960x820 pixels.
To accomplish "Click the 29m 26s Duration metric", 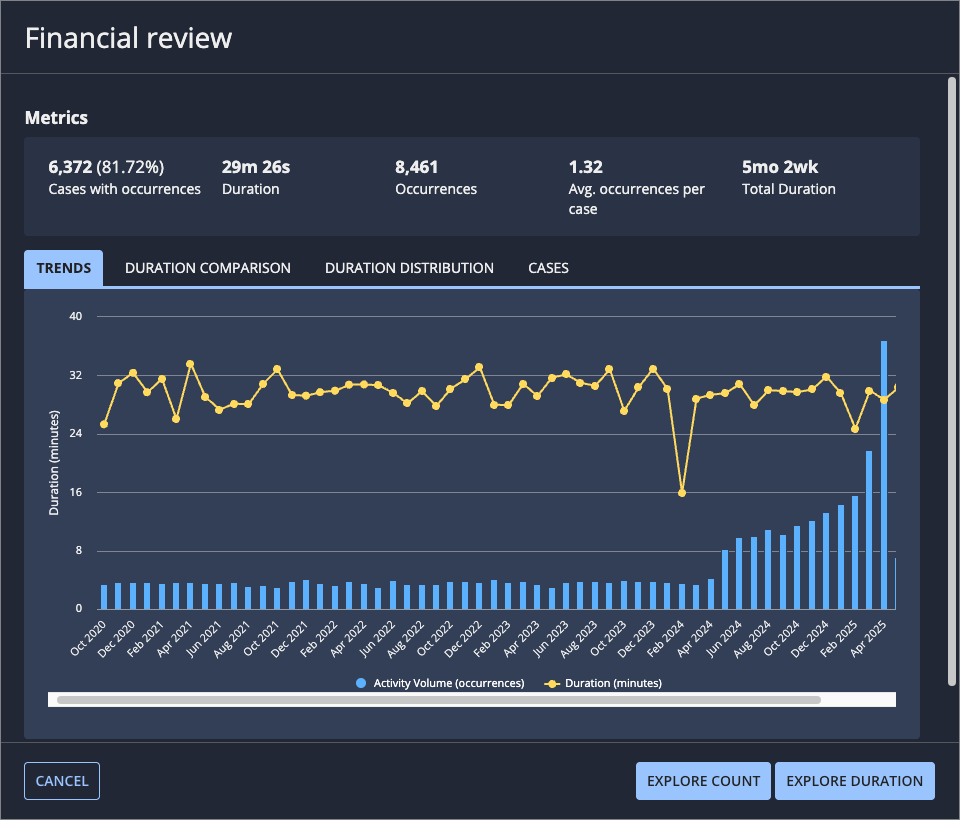I will [x=256, y=178].
